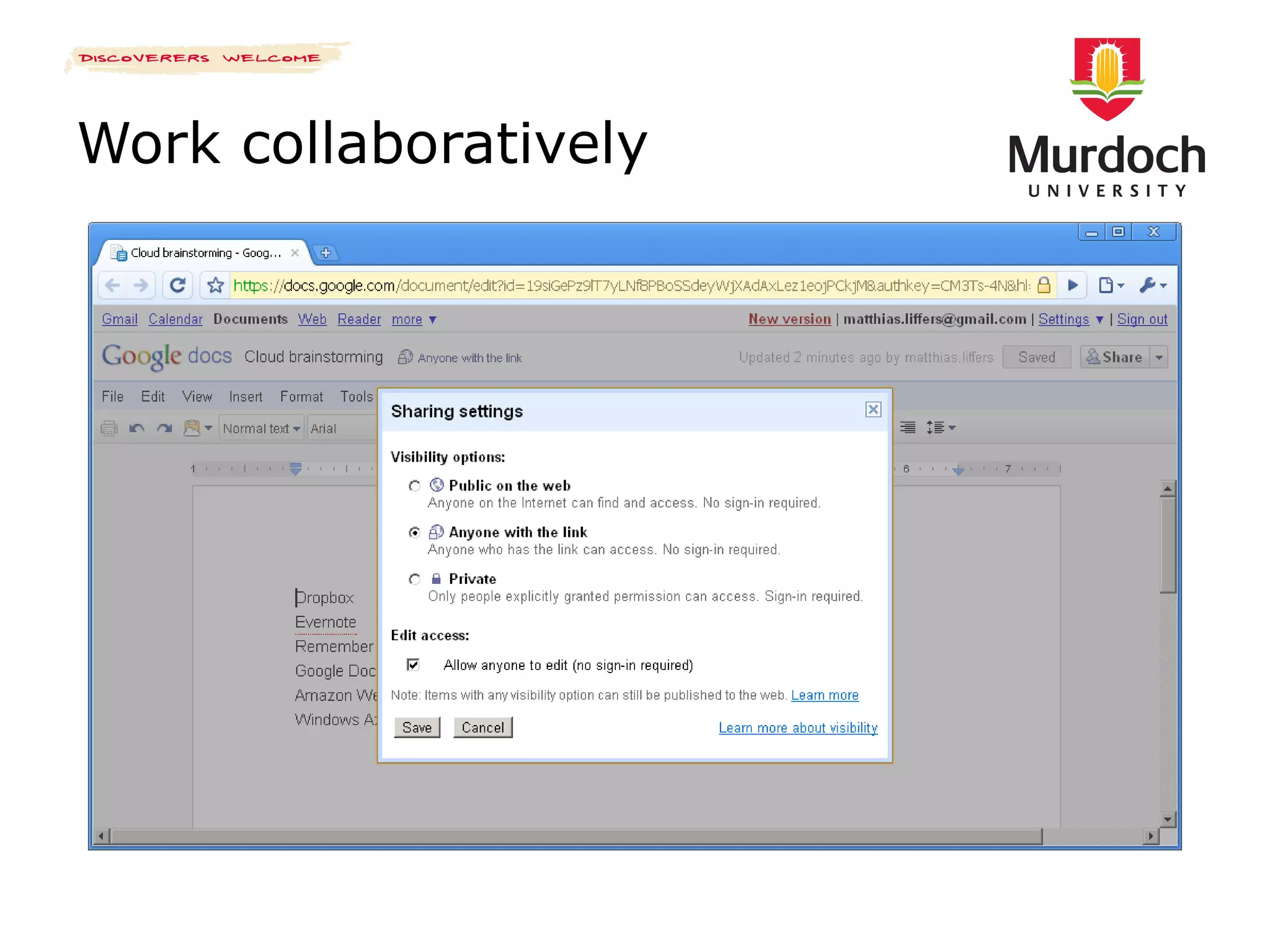Viewport: 1270px width, 952px height.
Task: Click the Sign out link
Action: pos(1142,319)
